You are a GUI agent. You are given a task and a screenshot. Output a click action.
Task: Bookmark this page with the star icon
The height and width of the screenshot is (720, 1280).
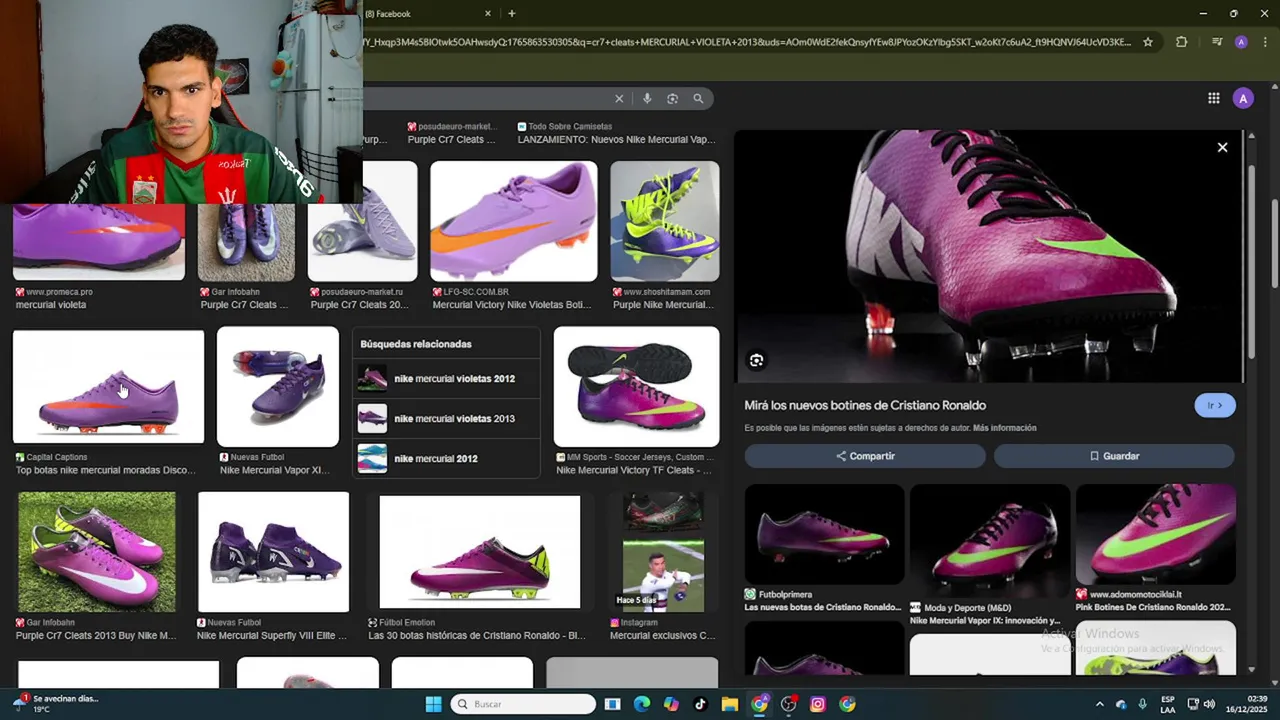click(1148, 42)
